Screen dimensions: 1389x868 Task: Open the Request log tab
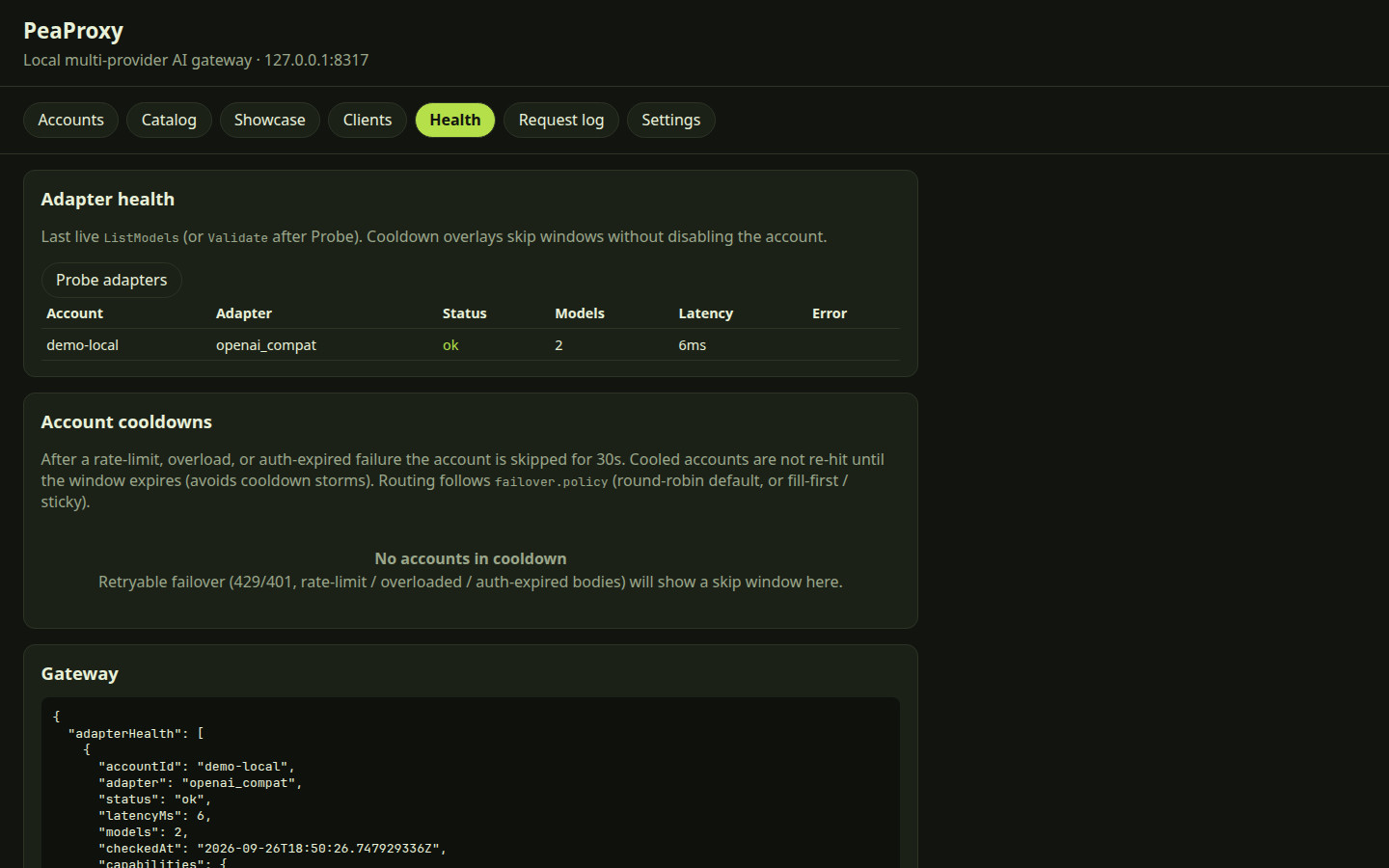561,120
